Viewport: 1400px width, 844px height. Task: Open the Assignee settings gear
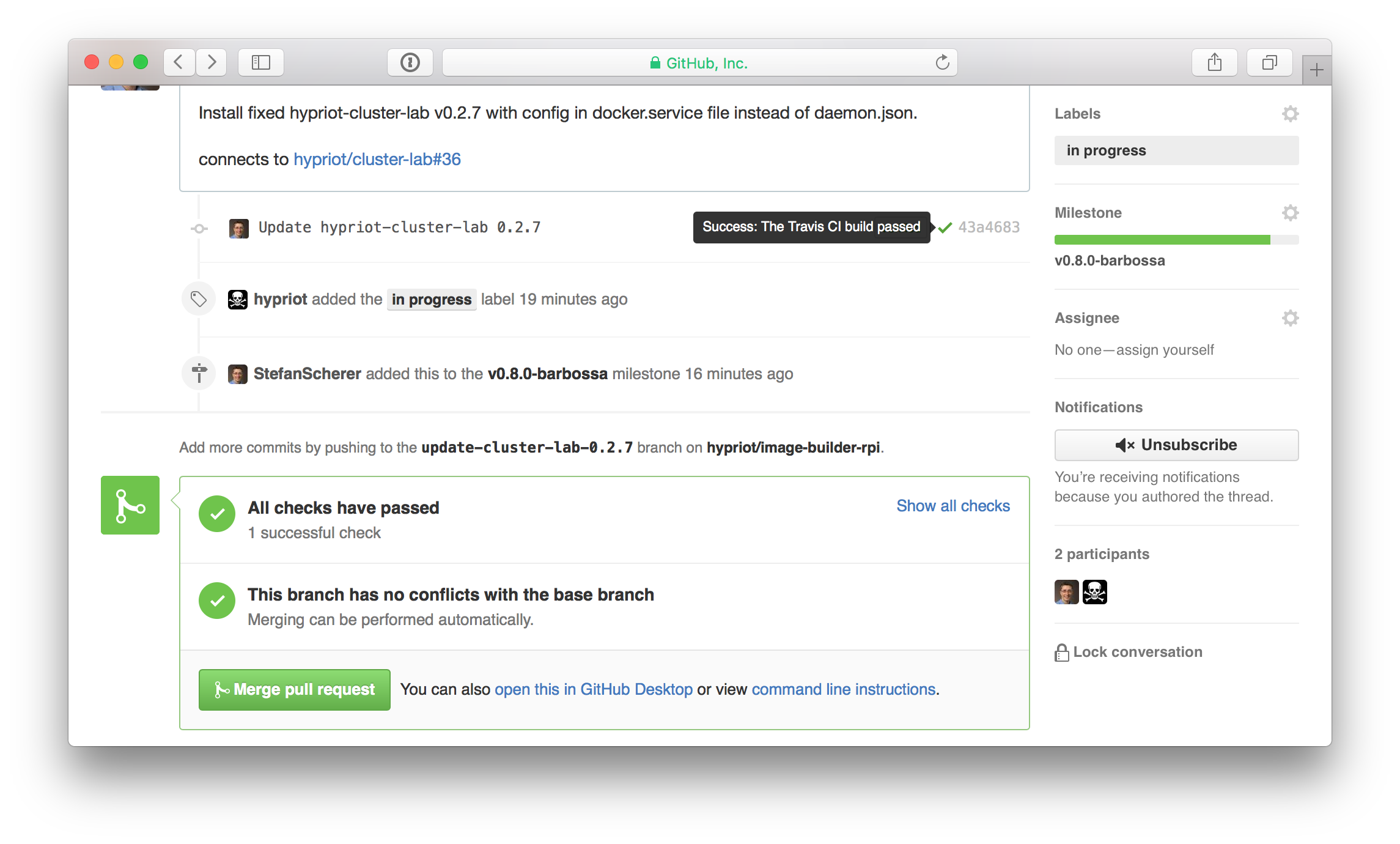(x=1290, y=317)
